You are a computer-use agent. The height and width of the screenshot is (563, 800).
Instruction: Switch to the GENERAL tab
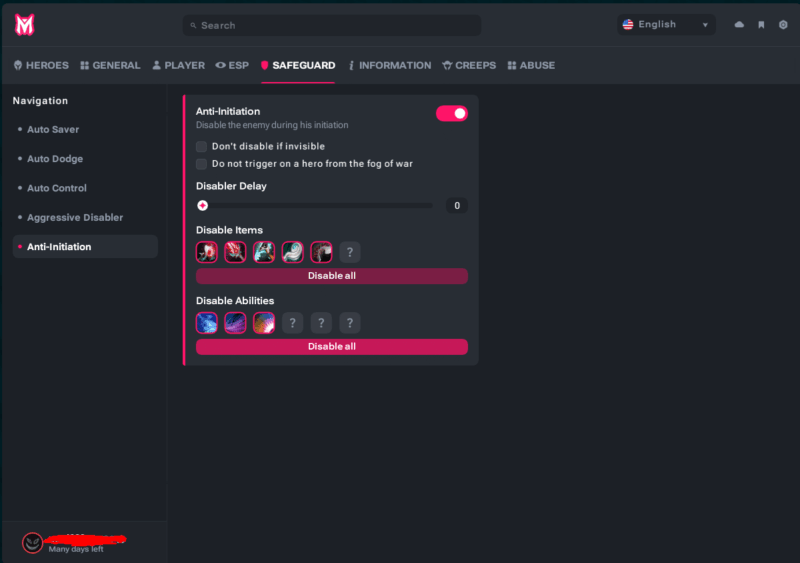110,65
